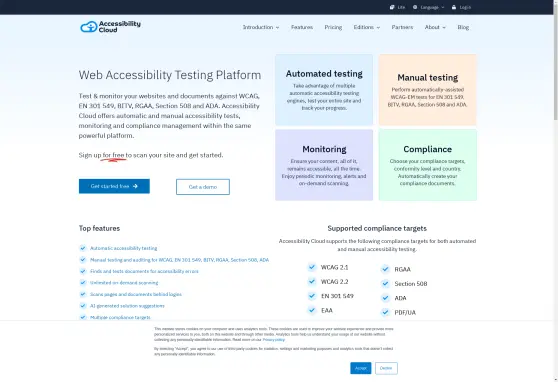Open the Partners page
Viewport: 558px width, 382px height.
pyautogui.click(x=402, y=27)
